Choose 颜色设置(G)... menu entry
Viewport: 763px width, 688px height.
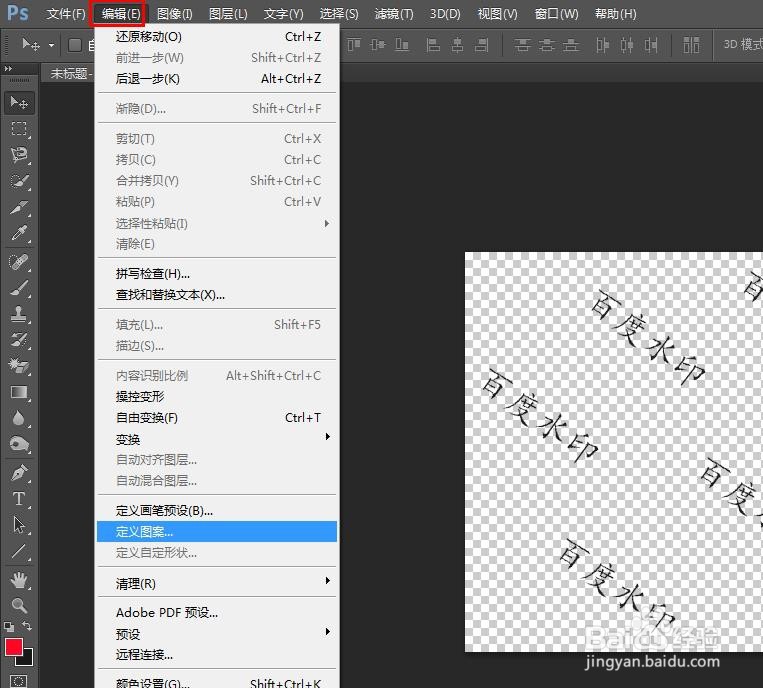217,683
